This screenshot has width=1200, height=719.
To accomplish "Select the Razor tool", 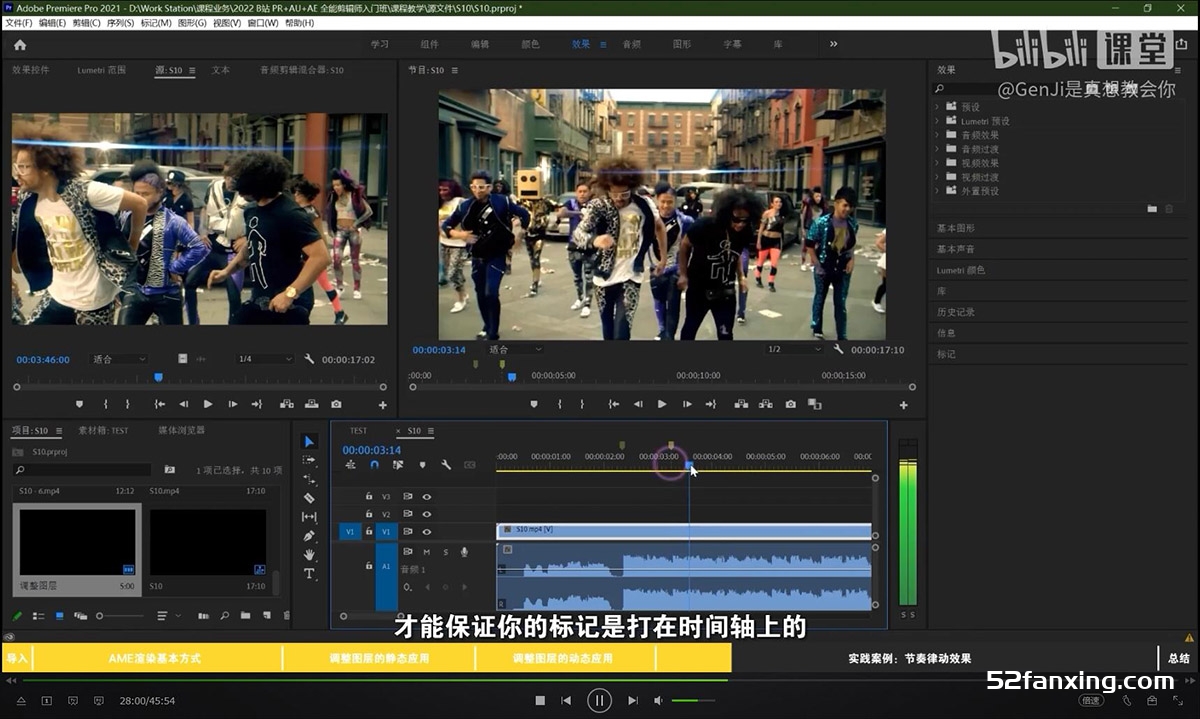I will point(309,498).
